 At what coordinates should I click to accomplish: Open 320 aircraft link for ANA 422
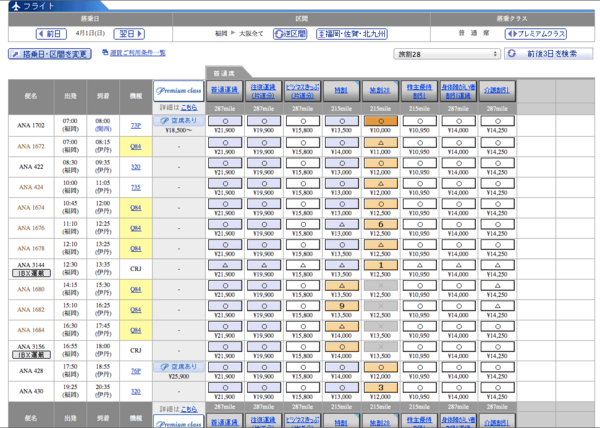pyautogui.click(x=136, y=167)
